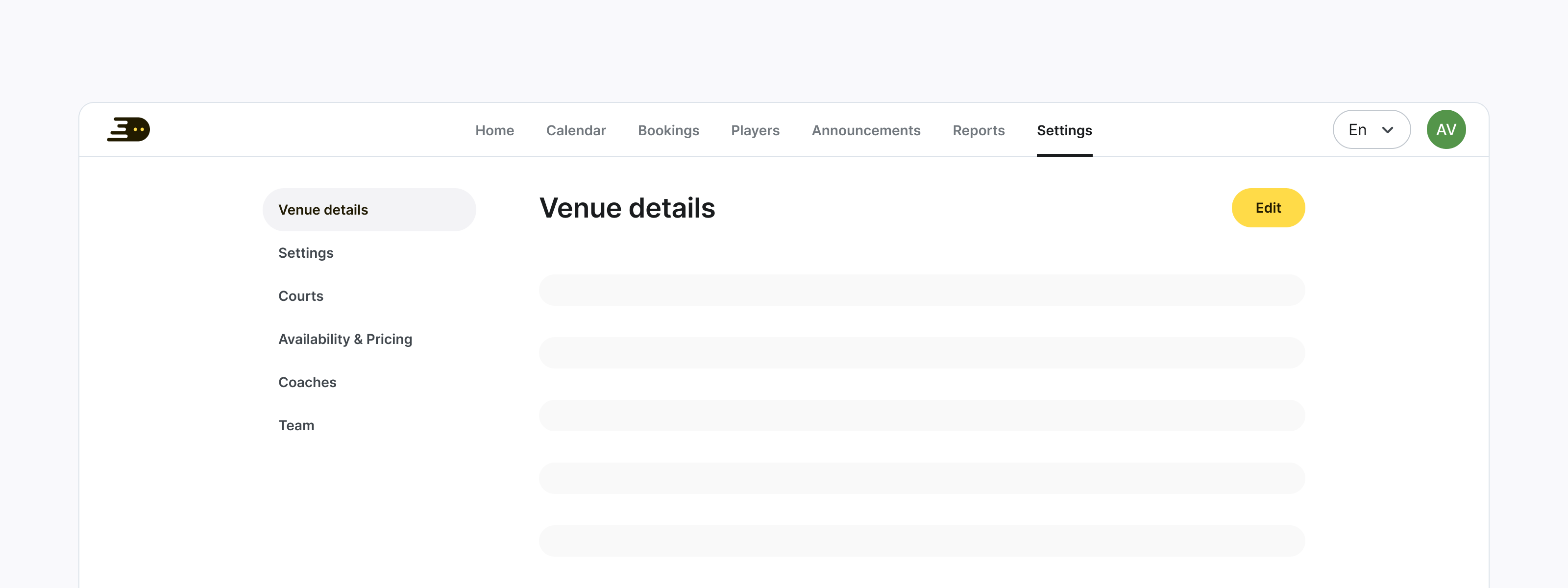Switch to the Reports tab
This screenshot has width=1568, height=588.
point(978,130)
